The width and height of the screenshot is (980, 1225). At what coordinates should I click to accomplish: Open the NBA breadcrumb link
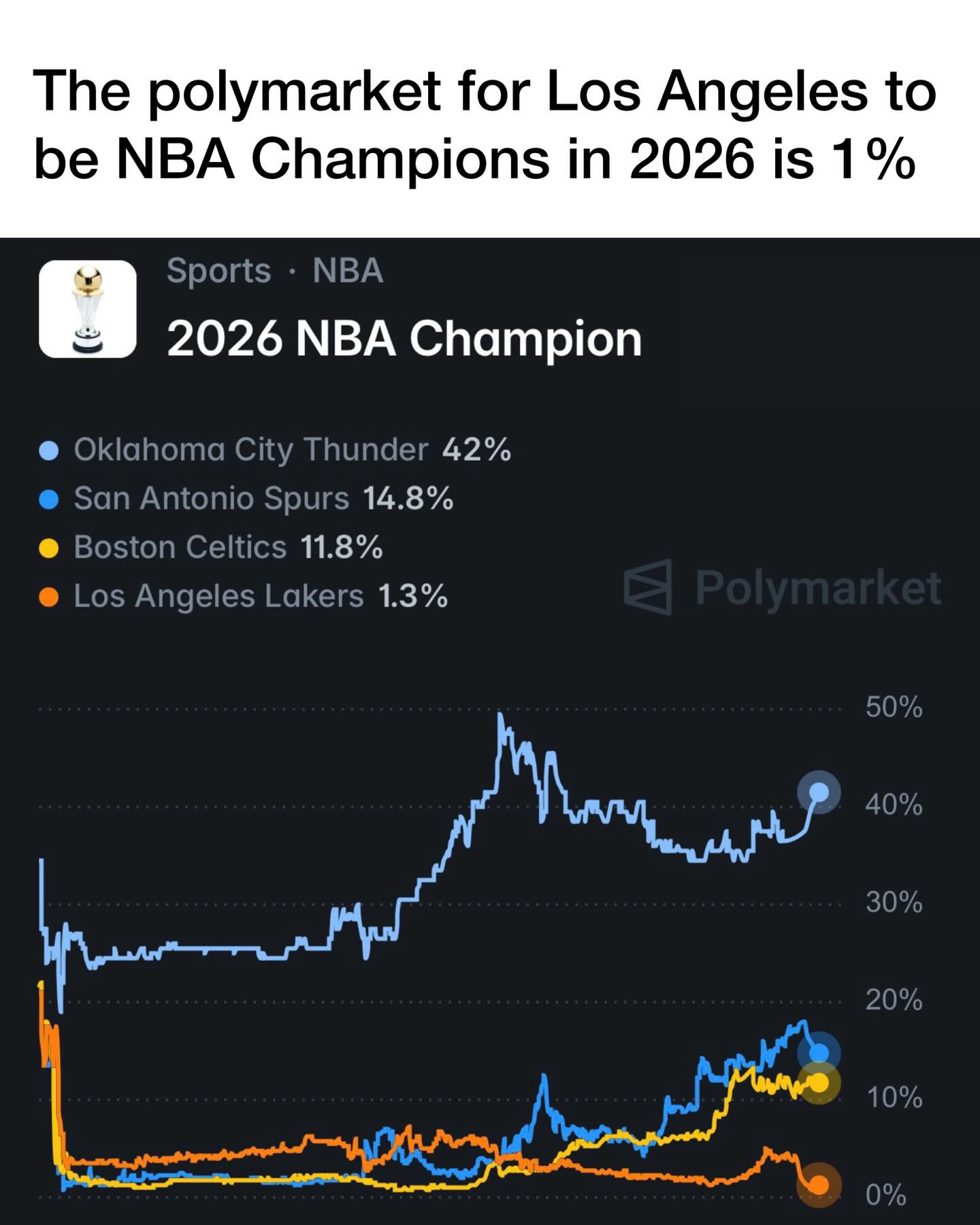point(348,271)
